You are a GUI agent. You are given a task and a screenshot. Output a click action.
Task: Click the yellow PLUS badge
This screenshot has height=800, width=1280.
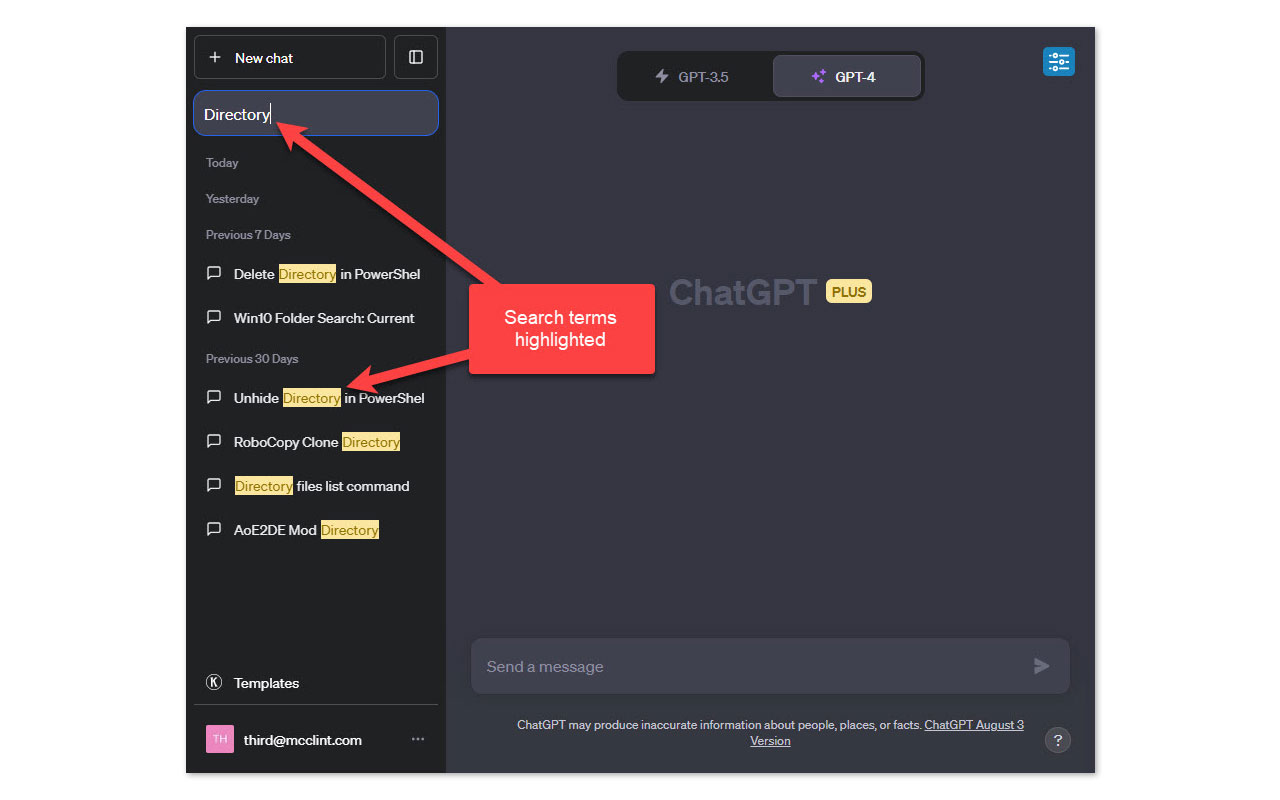point(849,292)
